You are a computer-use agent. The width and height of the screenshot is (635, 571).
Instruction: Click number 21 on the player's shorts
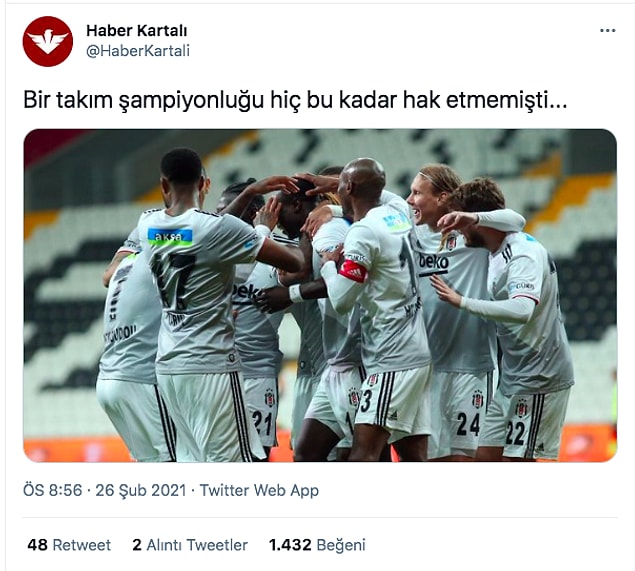coord(262,423)
